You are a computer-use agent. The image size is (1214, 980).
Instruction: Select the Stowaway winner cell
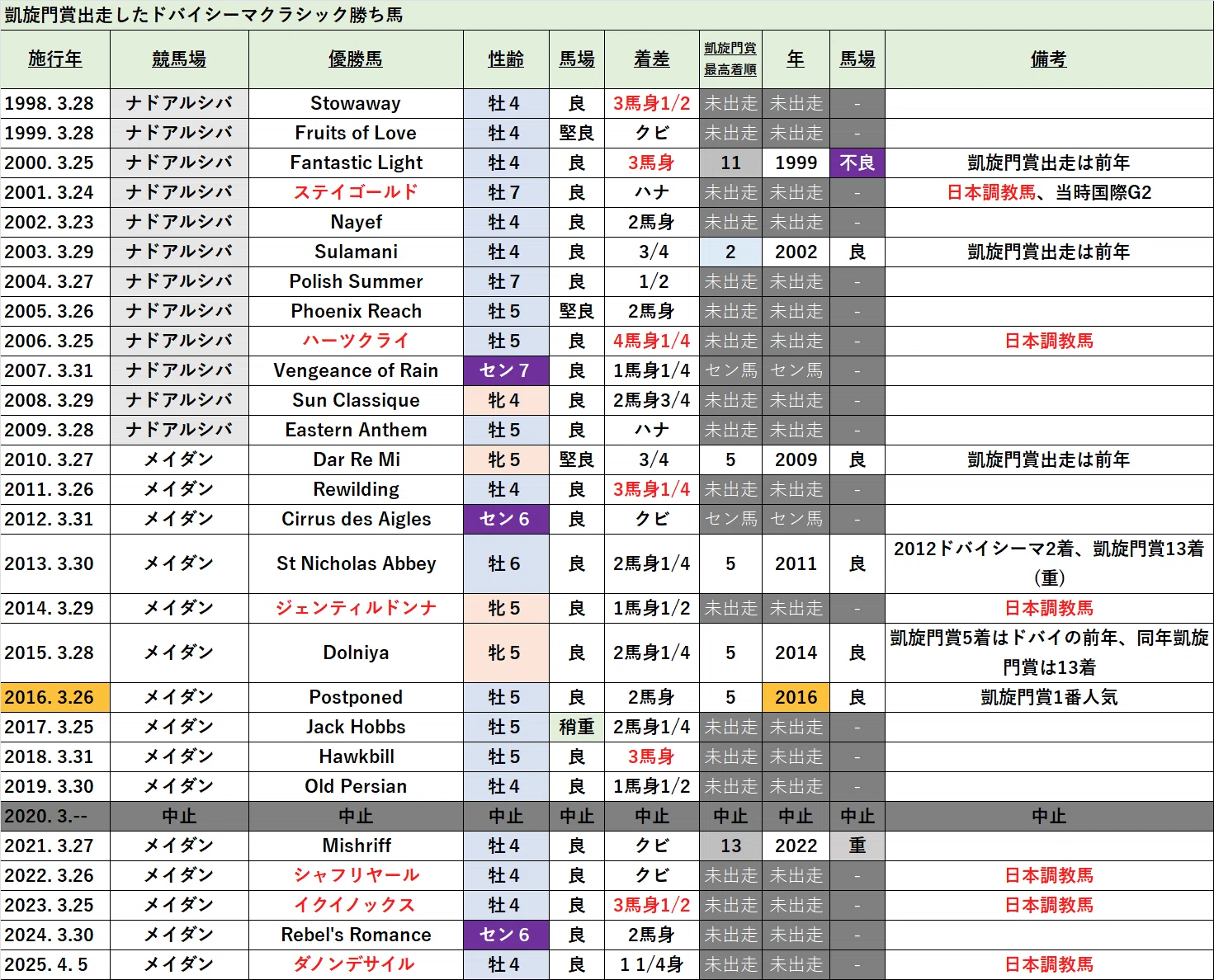[x=356, y=103]
